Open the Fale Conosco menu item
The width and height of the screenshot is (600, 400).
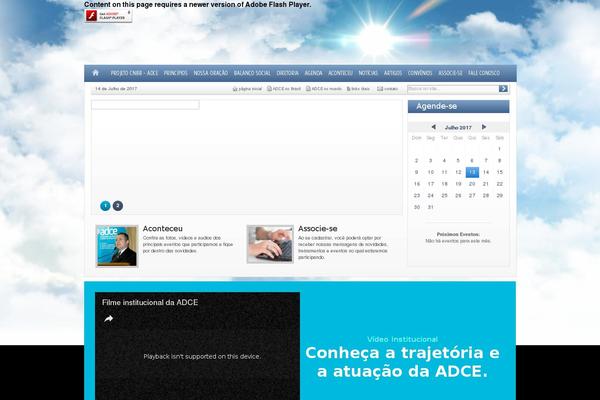coord(484,73)
